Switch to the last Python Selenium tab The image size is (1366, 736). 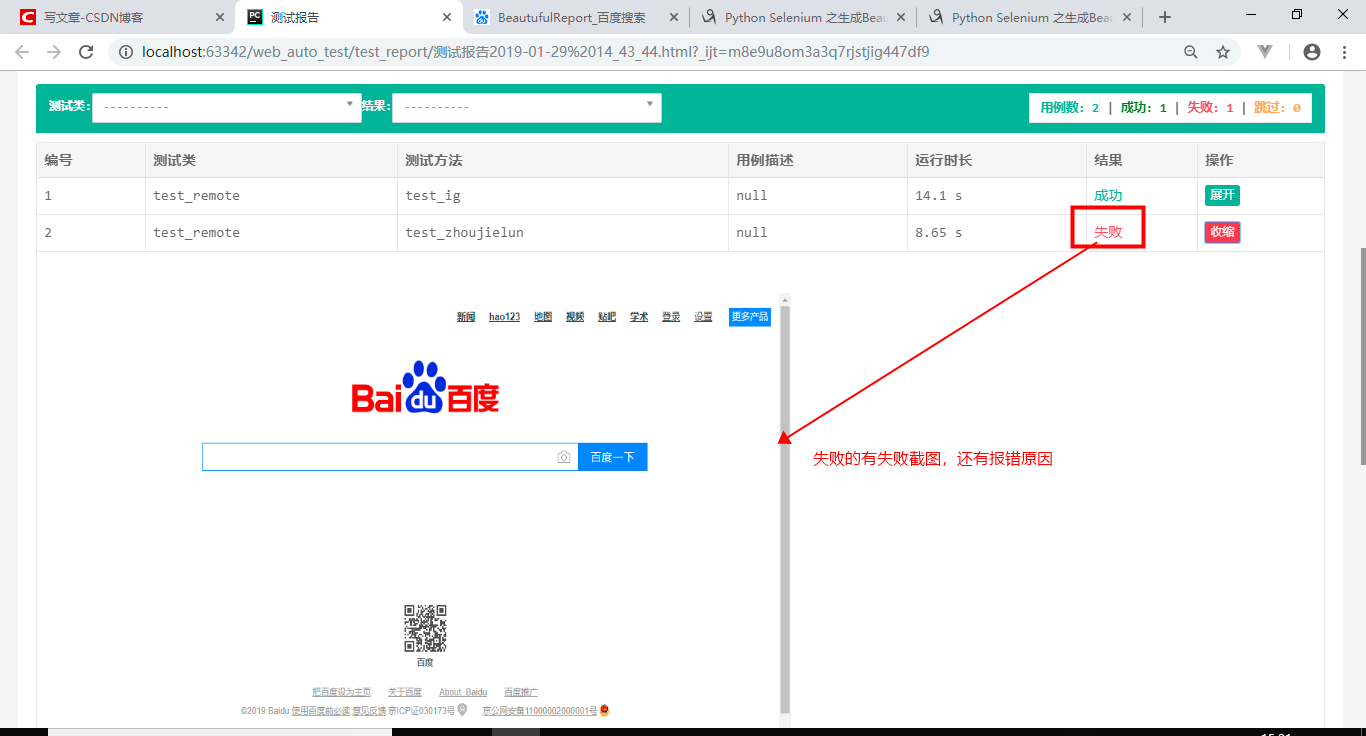coord(1030,17)
